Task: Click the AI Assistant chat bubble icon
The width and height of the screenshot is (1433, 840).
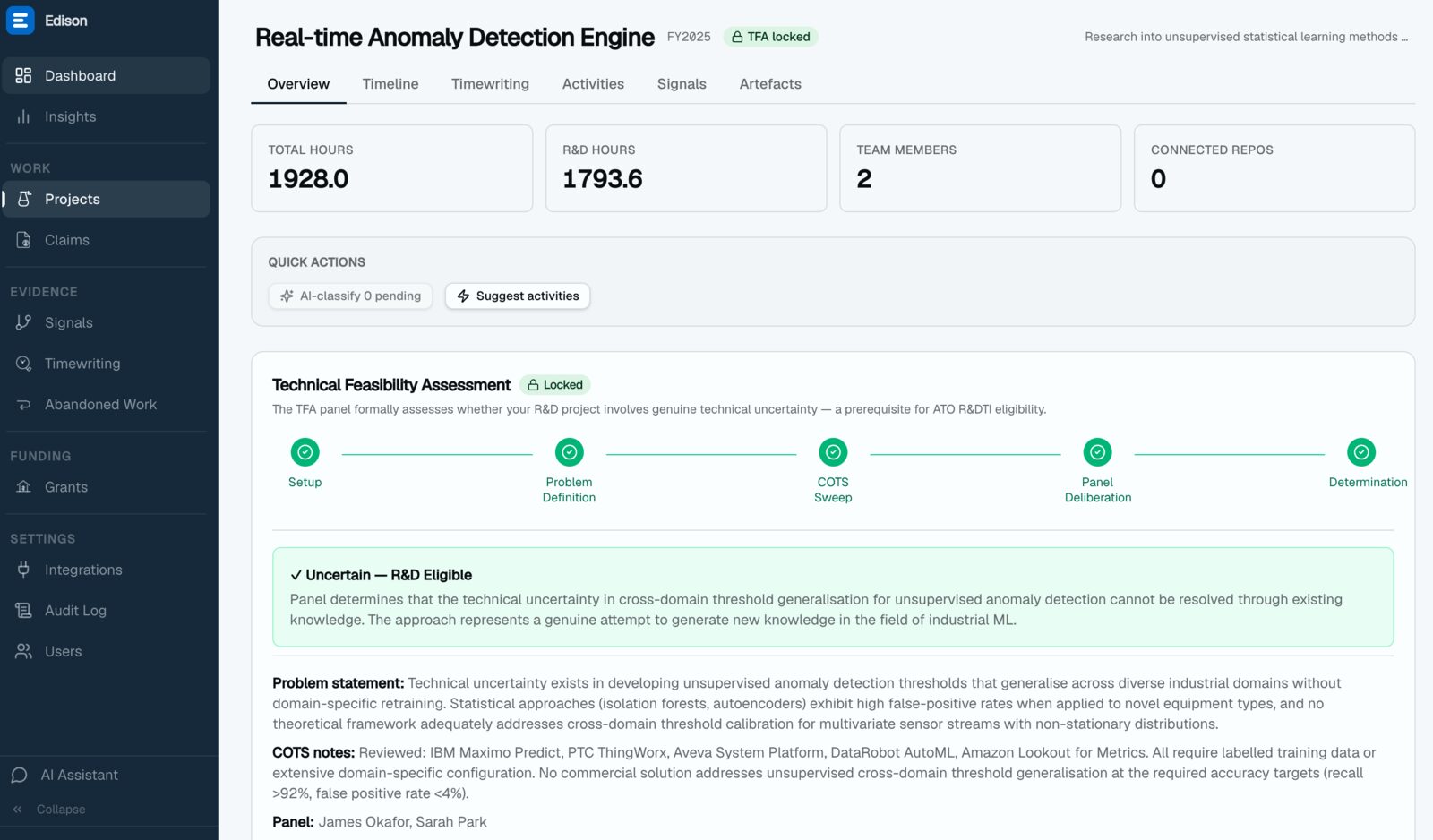Action: click(19, 775)
